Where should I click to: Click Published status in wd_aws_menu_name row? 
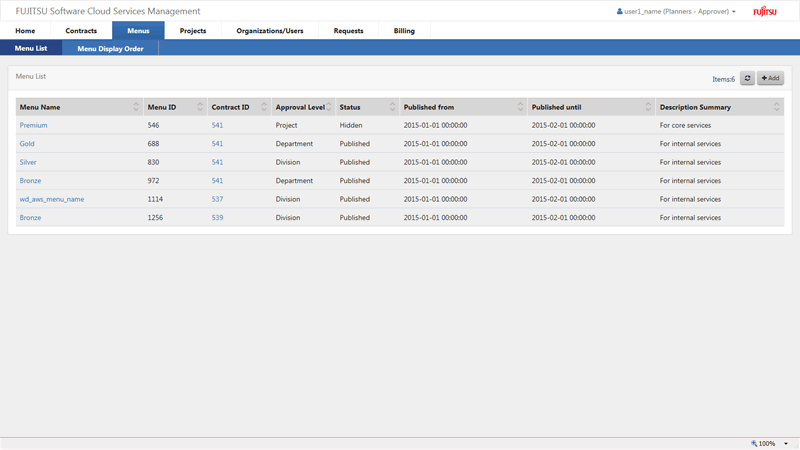pyautogui.click(x=355, y=199)
